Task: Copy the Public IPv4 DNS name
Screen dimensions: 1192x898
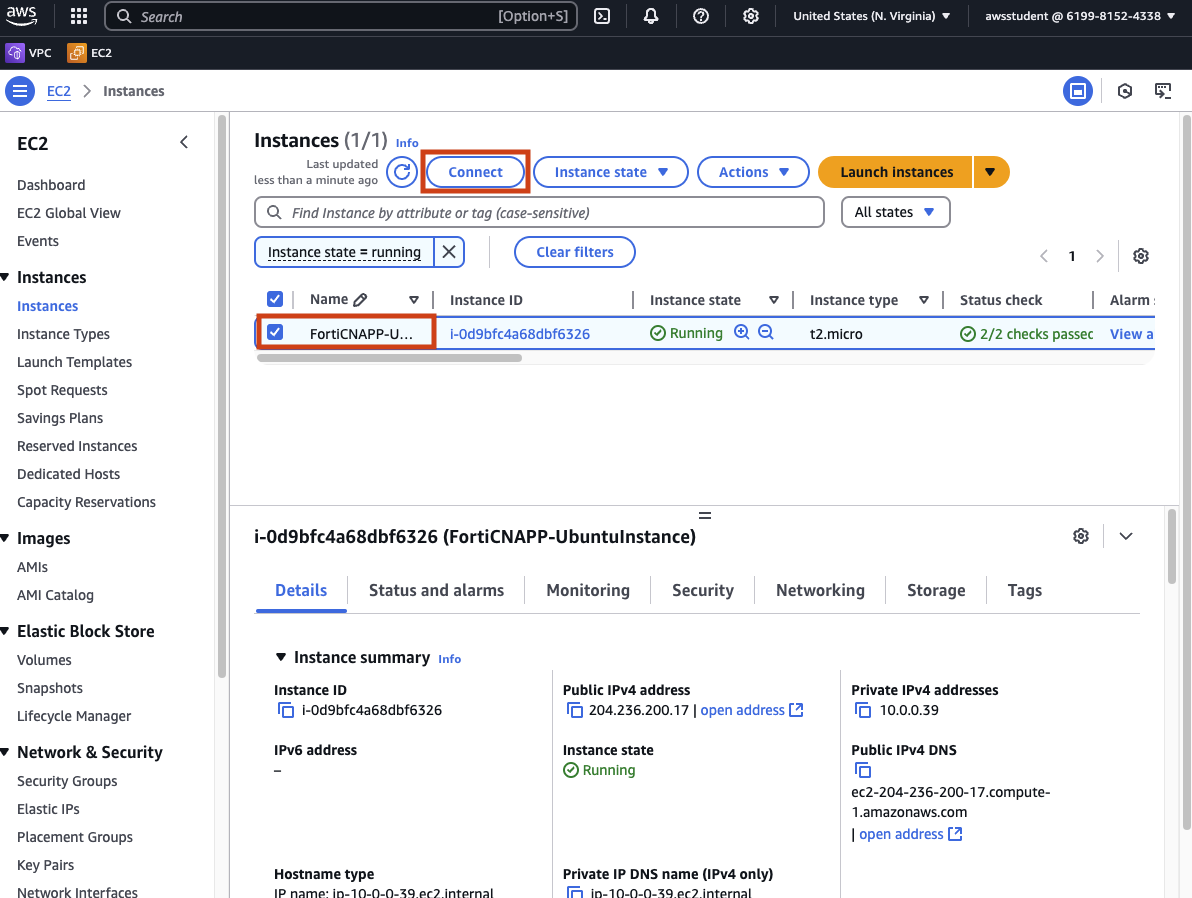Action: (x=863, y=770)
